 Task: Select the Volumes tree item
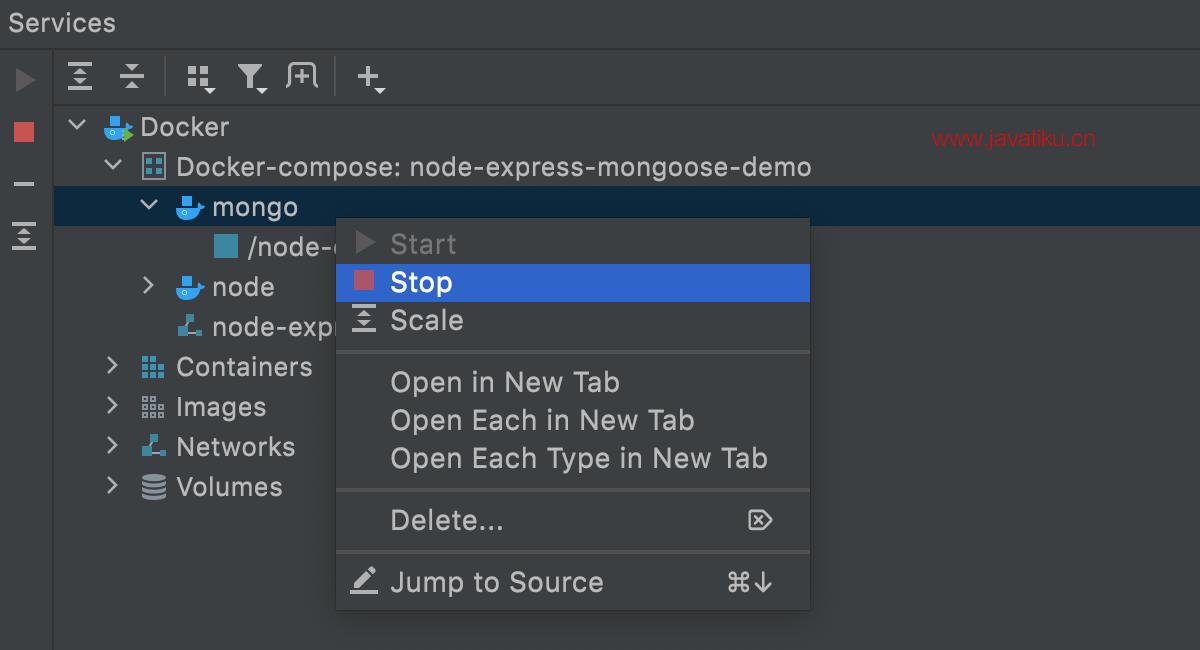click(x=229, y=487)
